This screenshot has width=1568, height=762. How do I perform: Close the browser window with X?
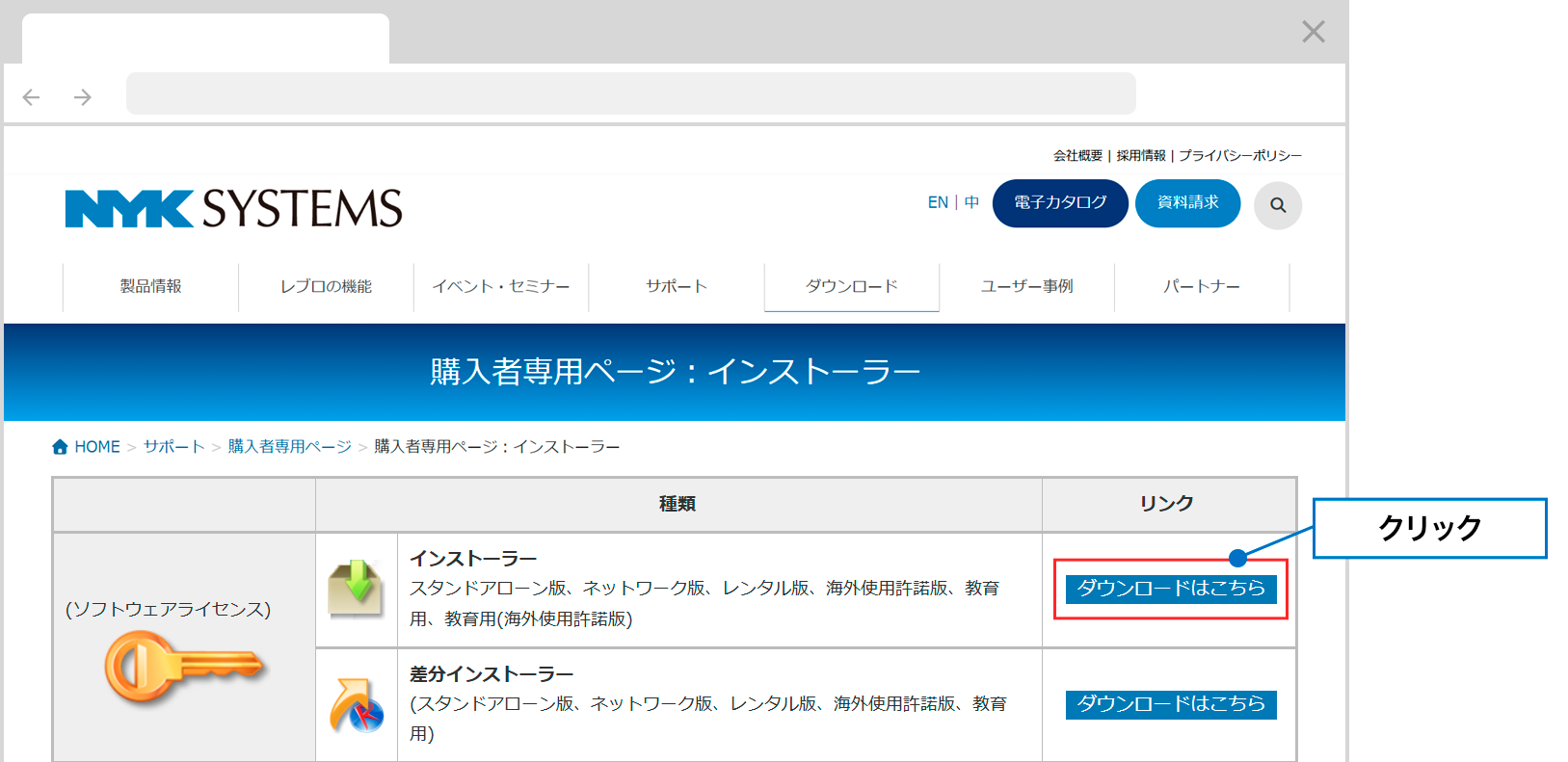[x=1313, y=32]
